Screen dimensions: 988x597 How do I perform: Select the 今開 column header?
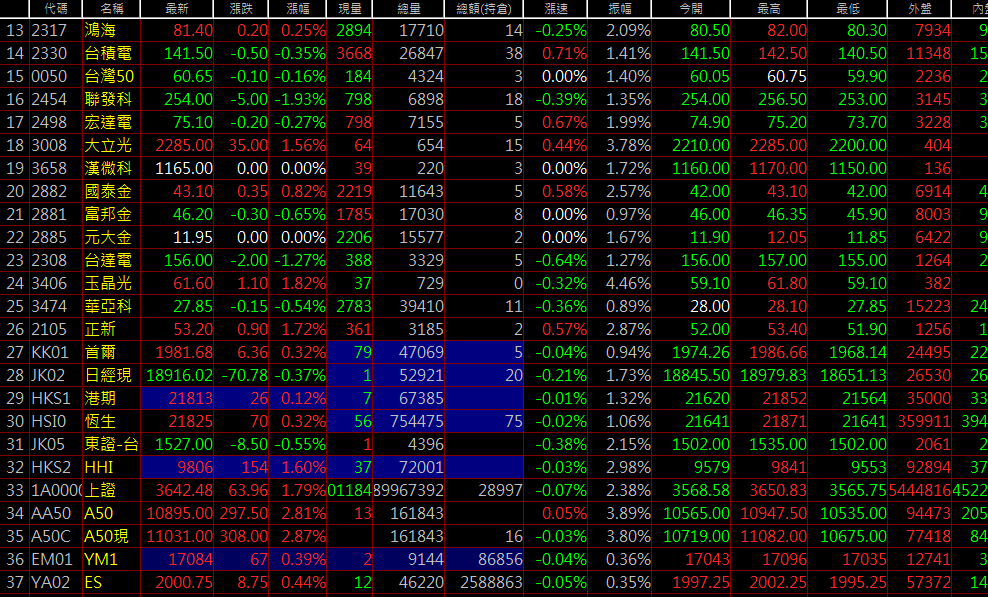click(x=691, y=9)
